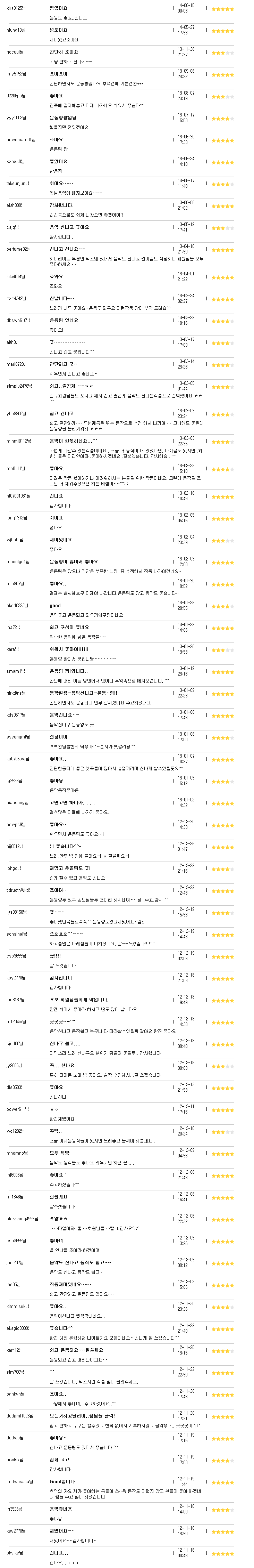Open takeunjun's review title
Screen dimensions: 254x1568
pyautogui.click(x=61, y=183)
